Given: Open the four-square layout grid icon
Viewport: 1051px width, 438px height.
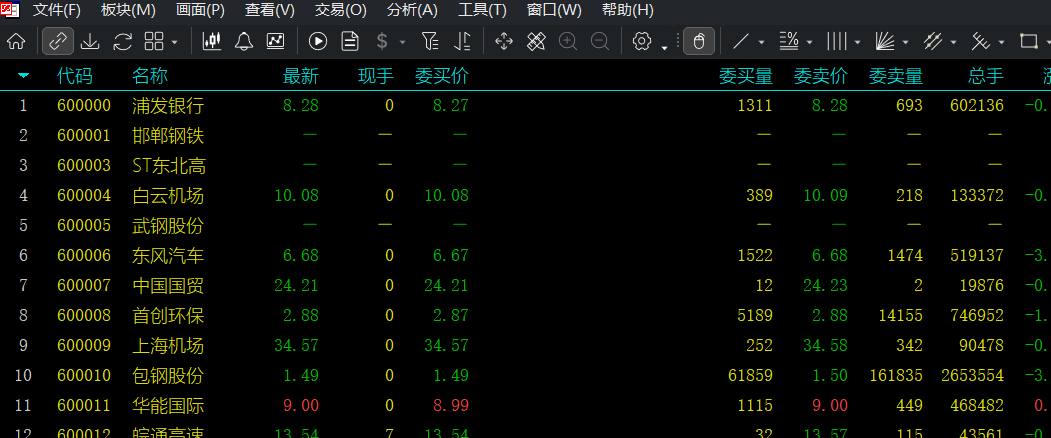Looking at the screenshot, I should 154,42.
